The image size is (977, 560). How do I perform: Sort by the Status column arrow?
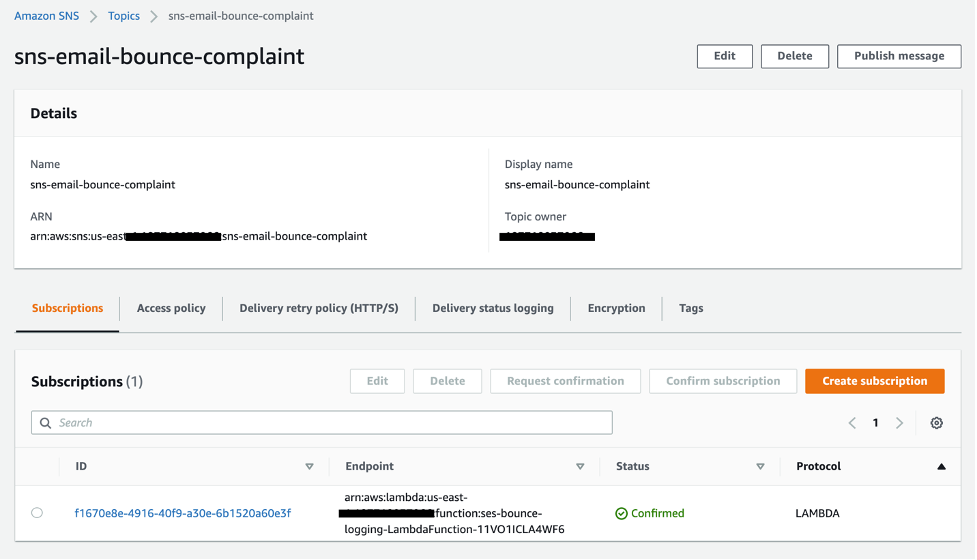(x=760, y=467)
